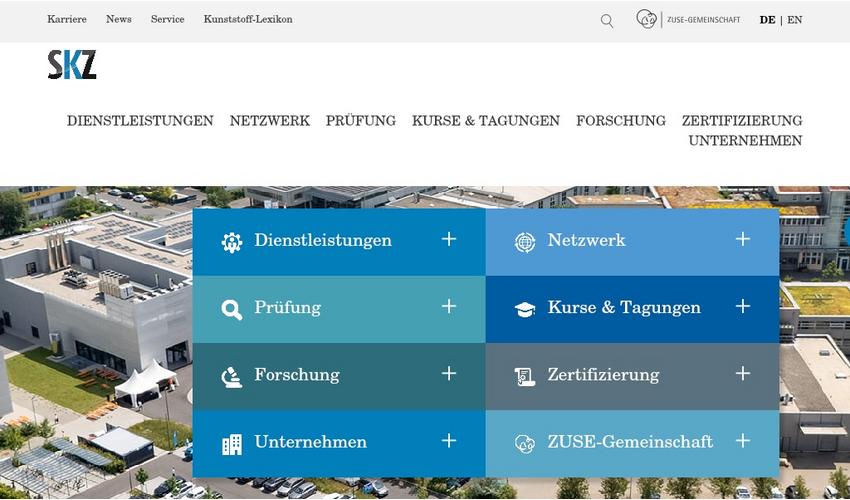Viewport: 850px width, 500px height.
Task: Open PRÜFUNG in main navigation
Action: pos(361,120)
